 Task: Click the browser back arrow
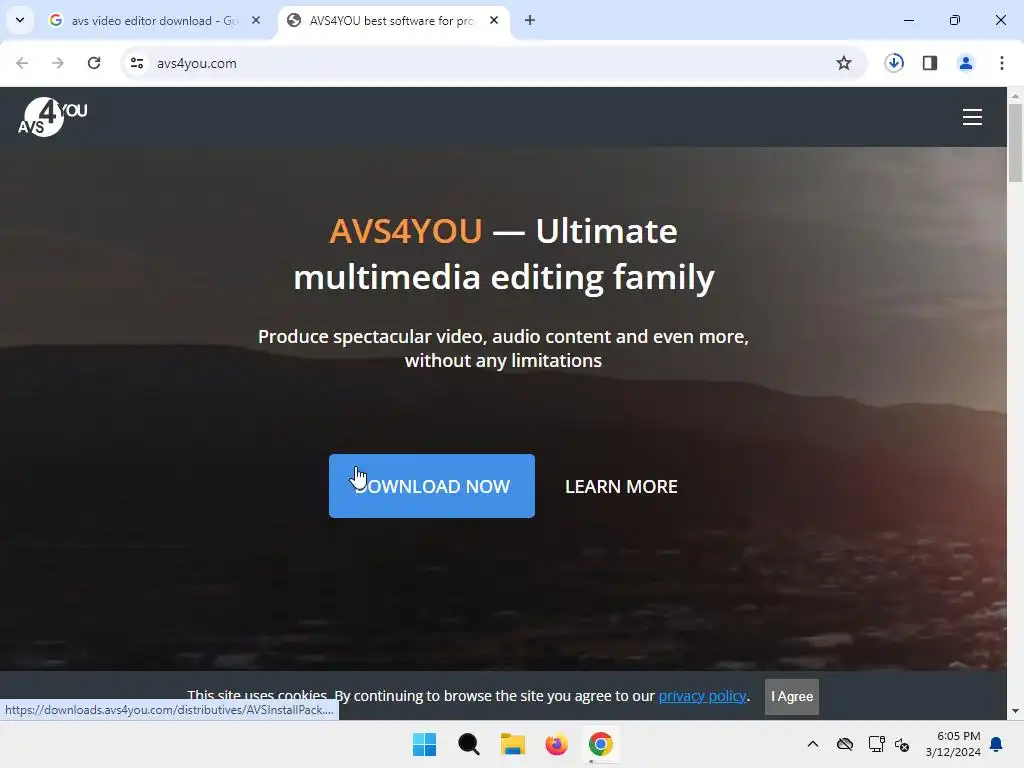(22, 63)
